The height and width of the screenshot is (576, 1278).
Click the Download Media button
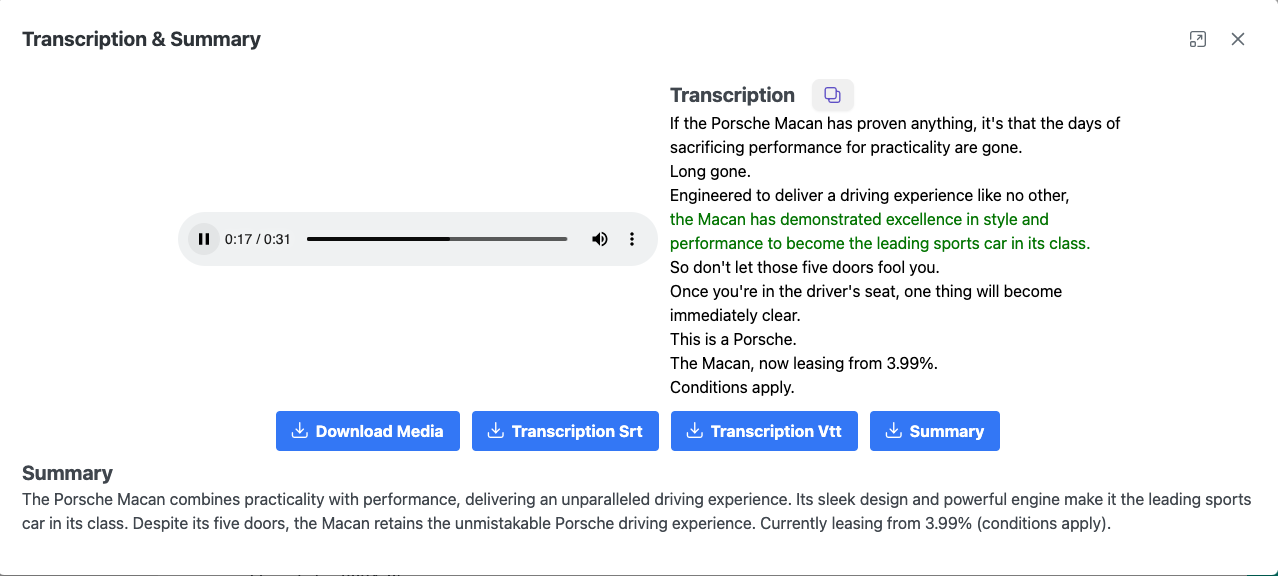coord(368,431)
